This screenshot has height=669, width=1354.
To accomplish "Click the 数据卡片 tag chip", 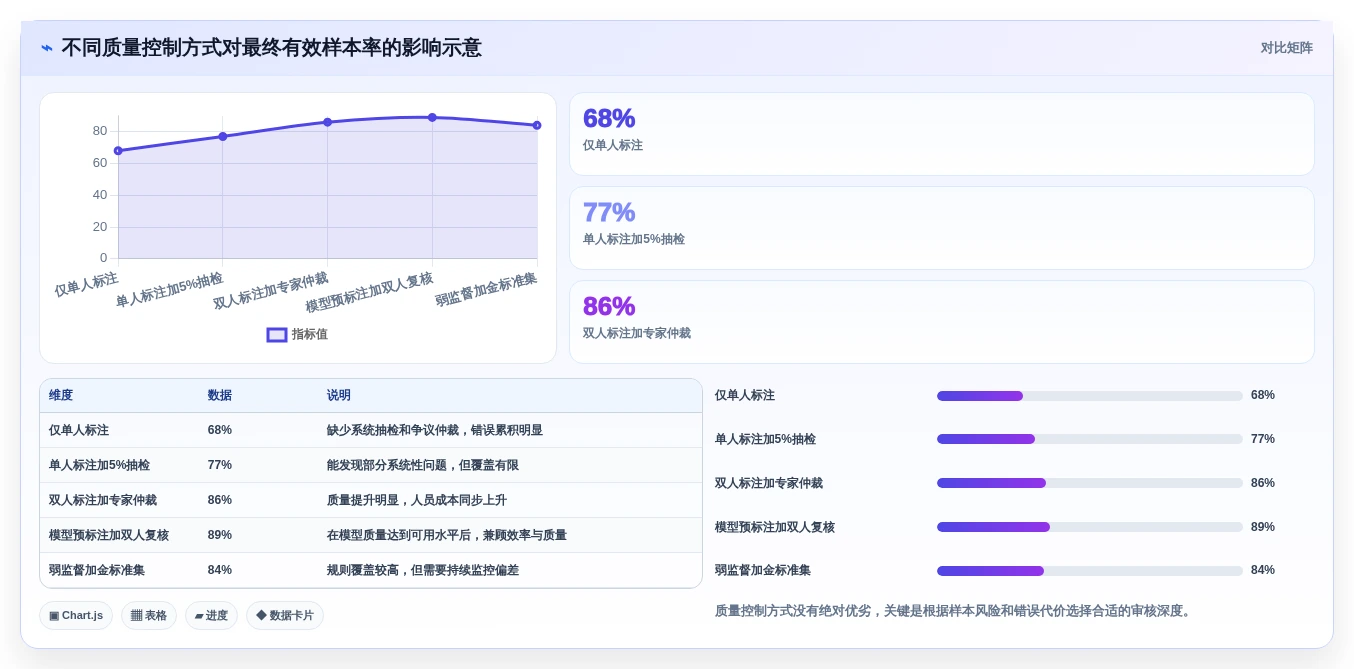I will pyautogui.click(x=285, y=616).
